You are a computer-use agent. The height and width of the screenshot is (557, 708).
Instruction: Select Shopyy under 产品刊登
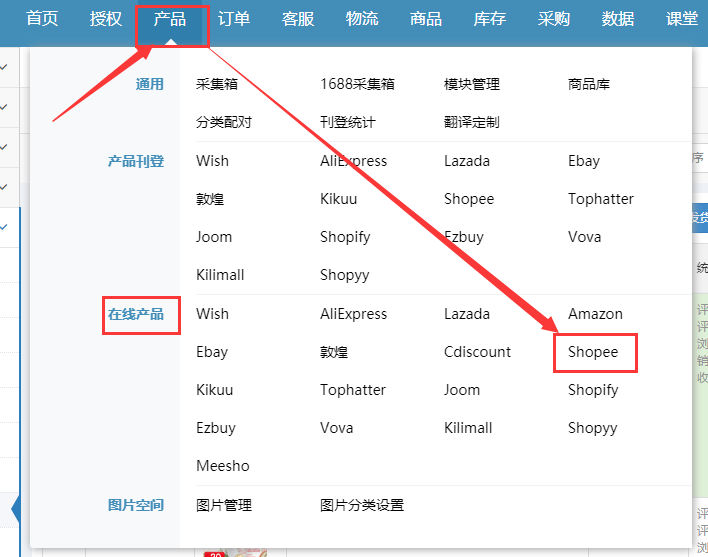(345, 274)
